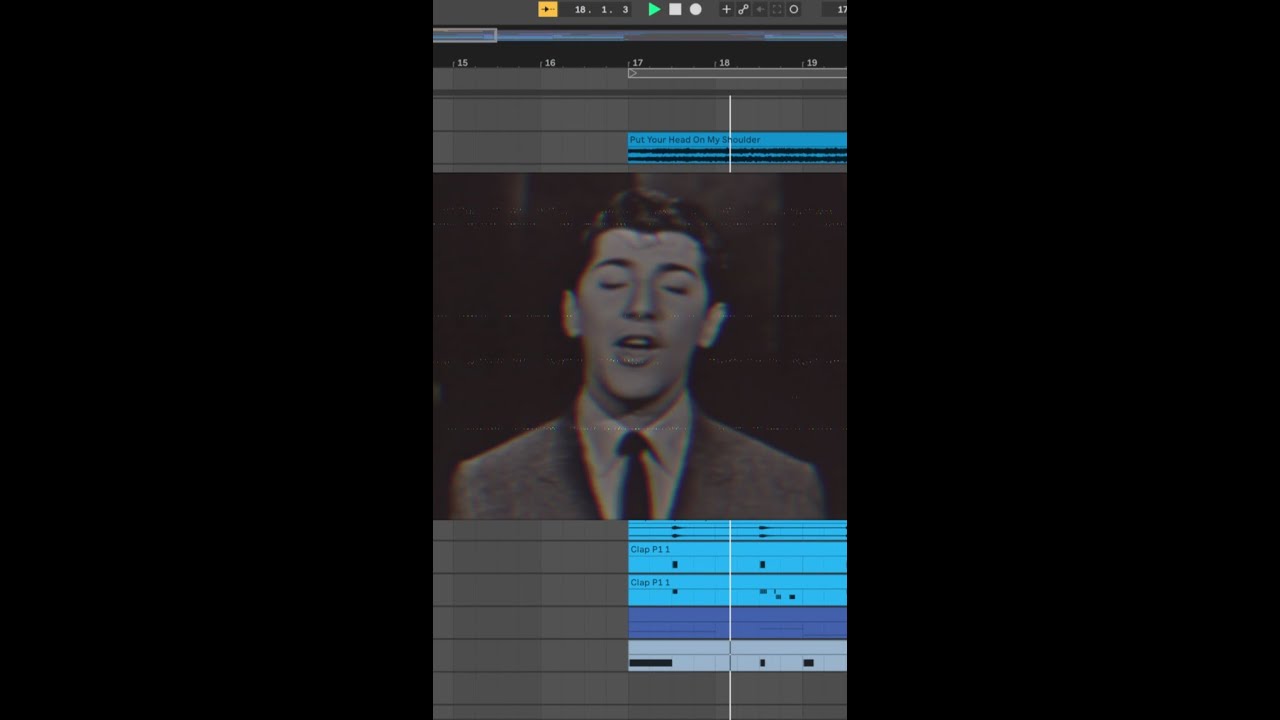
Task: Click the Re-Enable Automation arrow icon
Action: click(760, 9)
